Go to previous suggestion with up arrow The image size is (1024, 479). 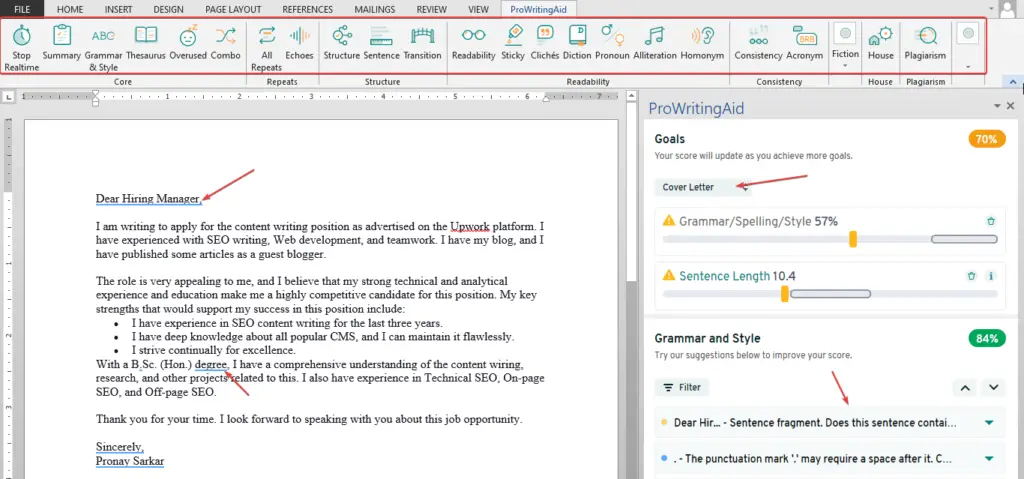(x=965, y=388)
